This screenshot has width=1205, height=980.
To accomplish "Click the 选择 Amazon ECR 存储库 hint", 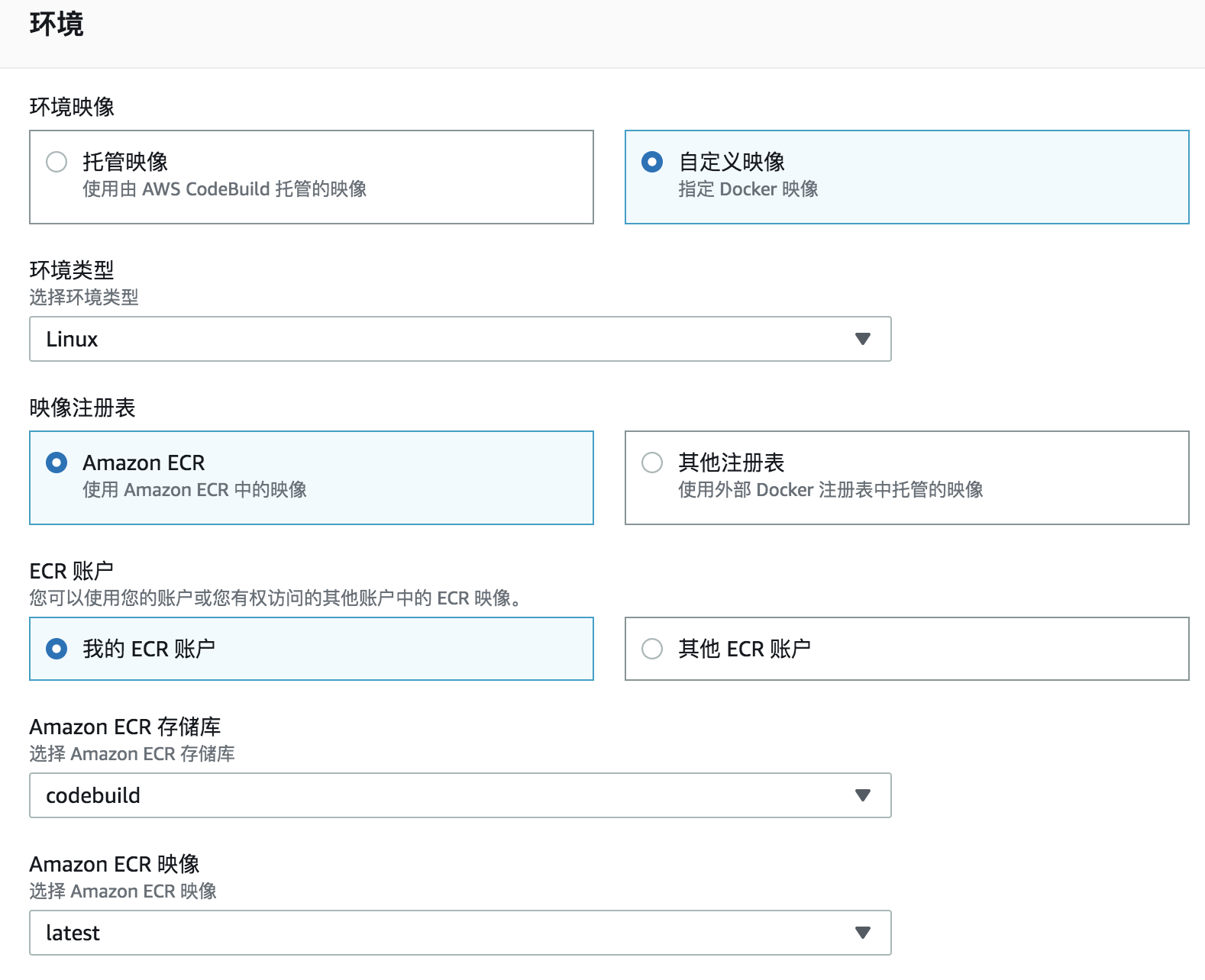I will pos(132,753).
